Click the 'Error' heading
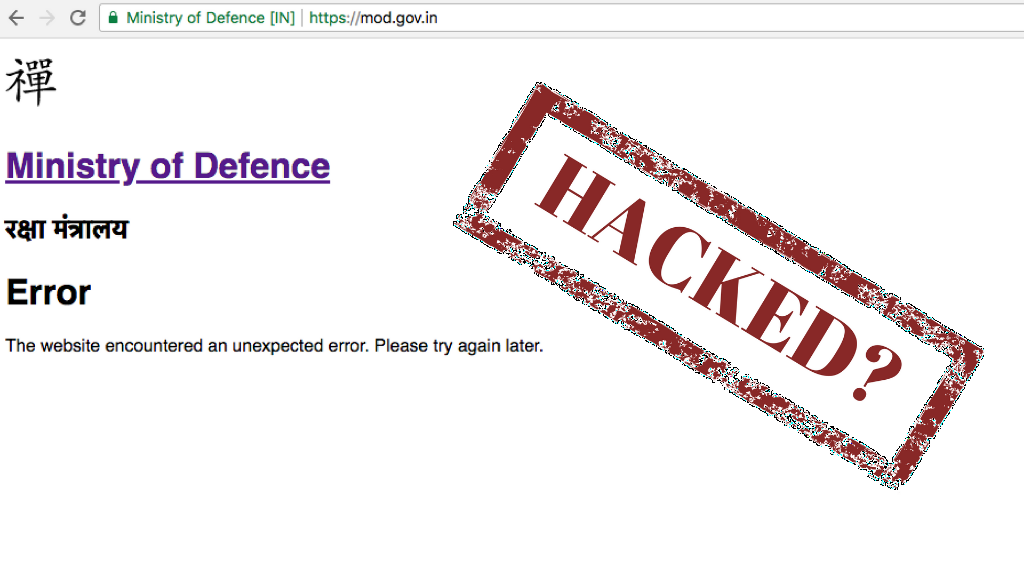This screenshot has height=576, width=1024. (x=48, y=292)
